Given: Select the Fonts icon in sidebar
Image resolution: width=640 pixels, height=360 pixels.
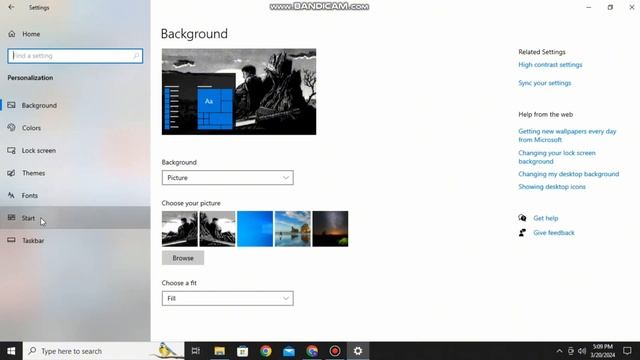Looking at the screenshot, I should click(x=11, y=196).
